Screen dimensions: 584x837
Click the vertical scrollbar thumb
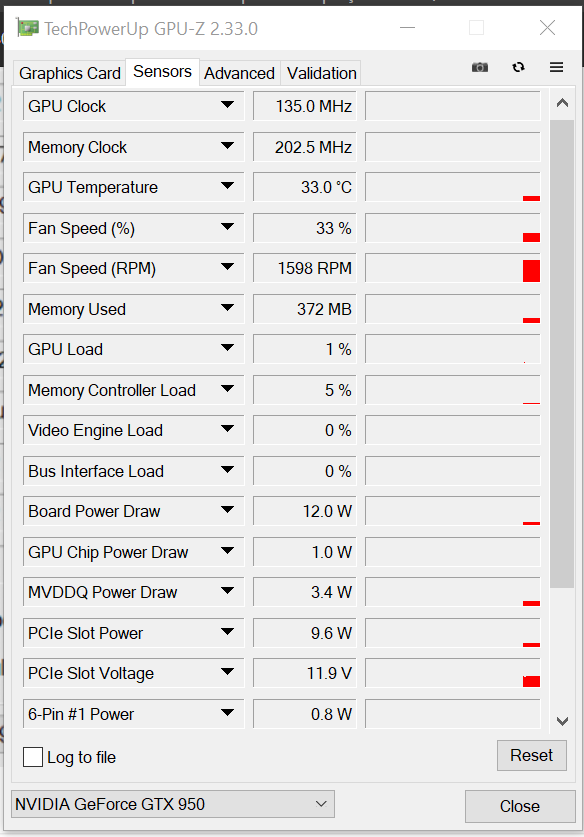tap(562, 353)
